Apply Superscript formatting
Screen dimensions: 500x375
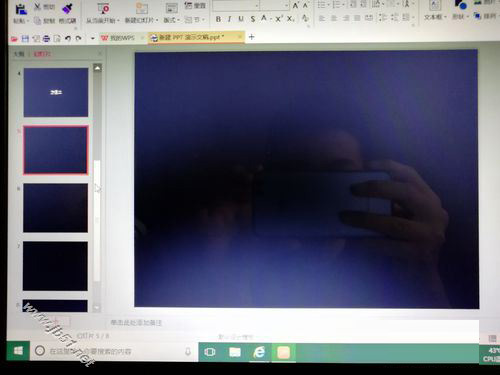[x=278, y=19]
